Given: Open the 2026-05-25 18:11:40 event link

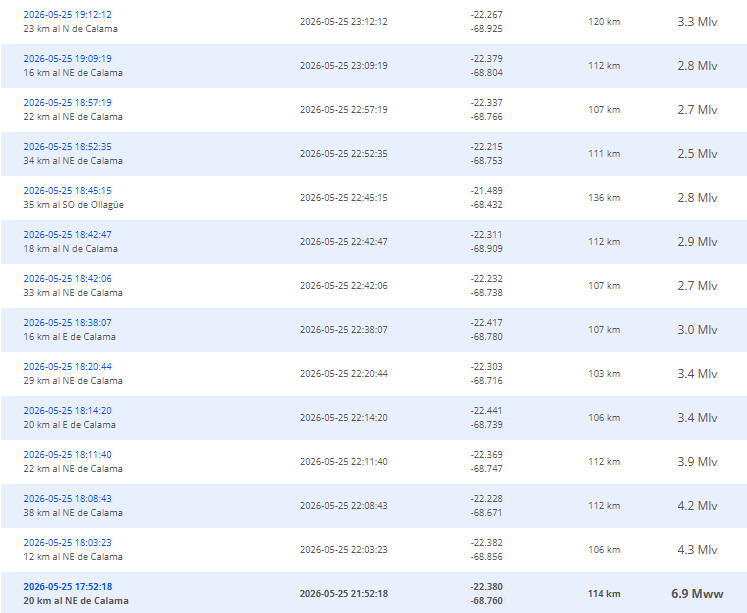Looking at the screenshot, I should coord(67,455).
